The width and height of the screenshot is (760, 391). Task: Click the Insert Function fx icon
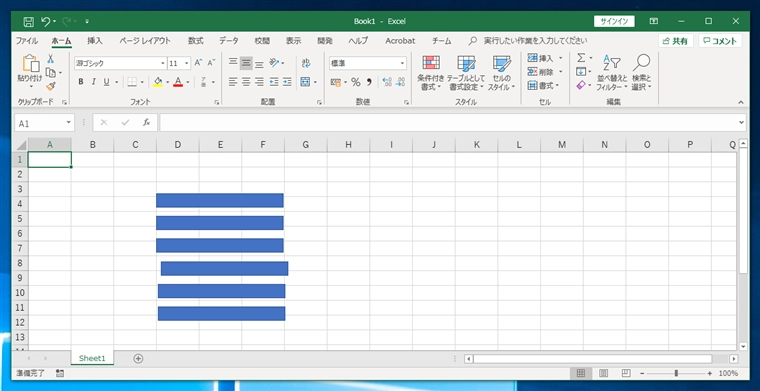(146, 123)
